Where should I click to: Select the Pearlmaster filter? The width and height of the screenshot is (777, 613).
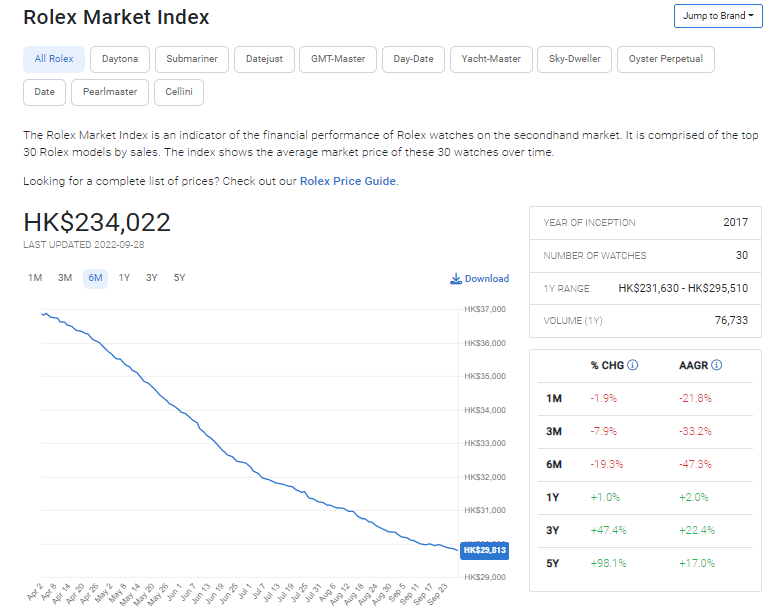click(110, 92)
